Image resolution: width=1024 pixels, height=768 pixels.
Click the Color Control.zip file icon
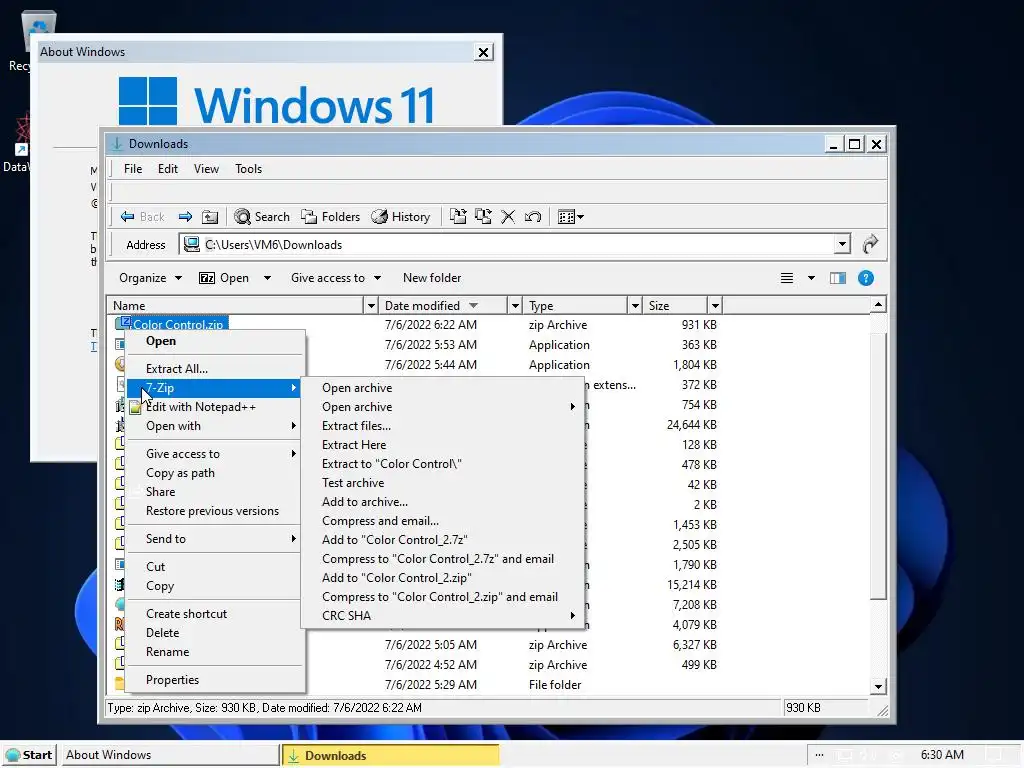tap(123, 323)
